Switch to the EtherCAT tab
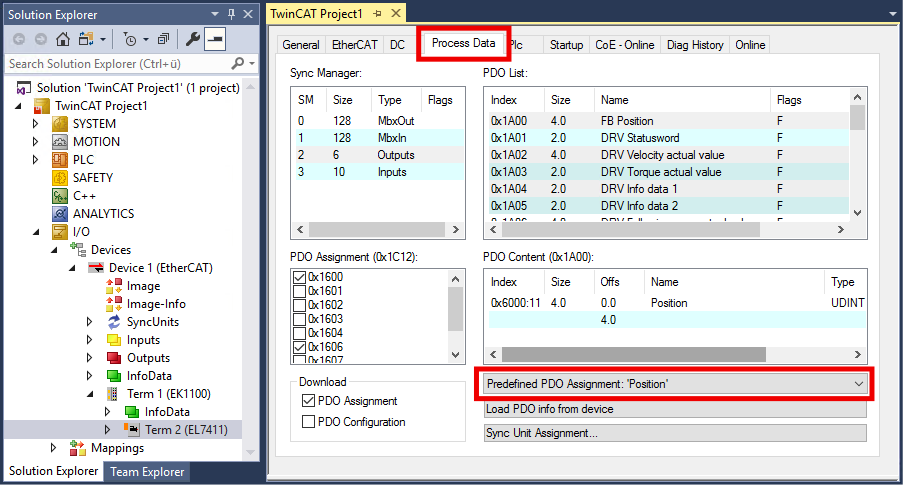 pos(355,45)
